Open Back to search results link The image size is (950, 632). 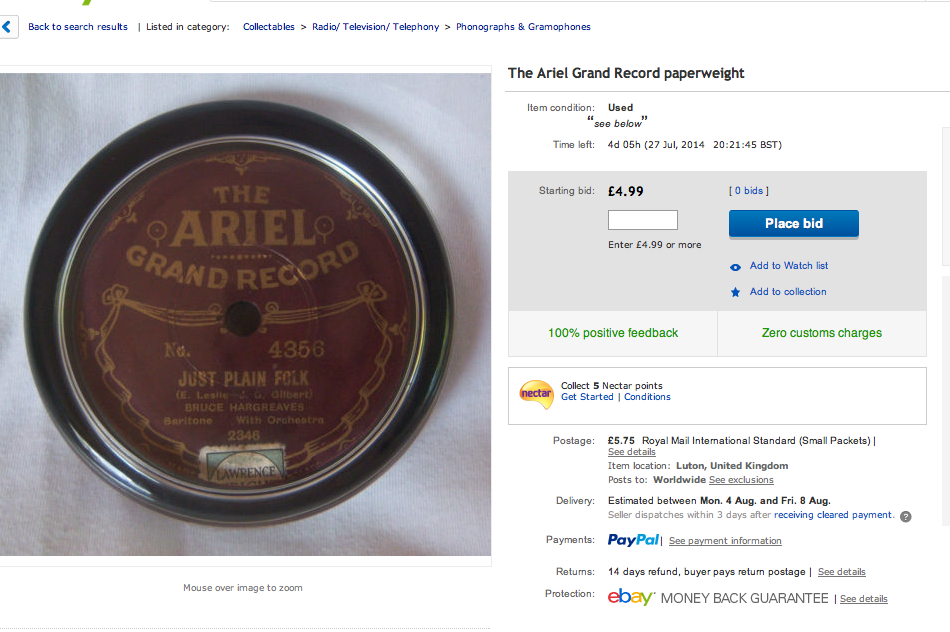(78, 27)
